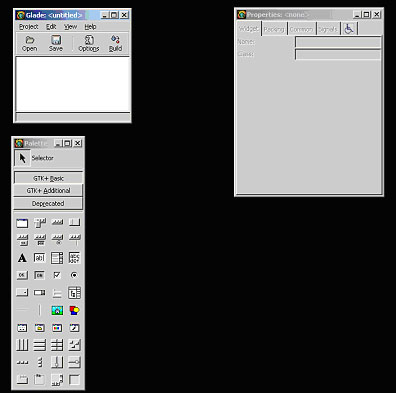This screenshot has height=393, width=396.
Task: Select the Check Button widget icon
Action: coord(57,275)
